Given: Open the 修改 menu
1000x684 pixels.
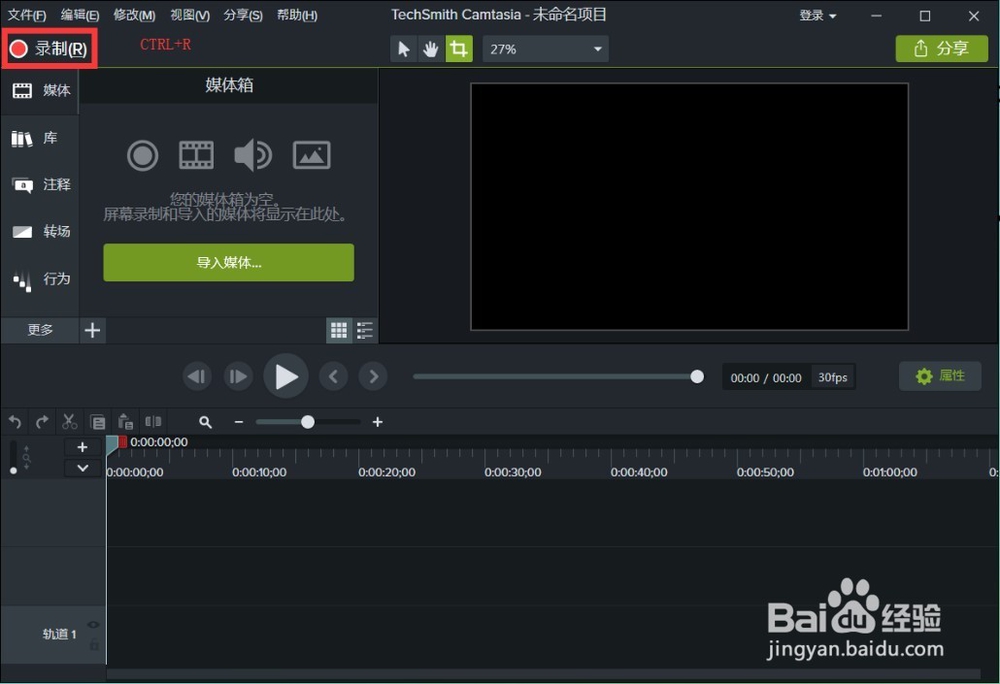Looking at the screenshot, I should pos(134,15).
